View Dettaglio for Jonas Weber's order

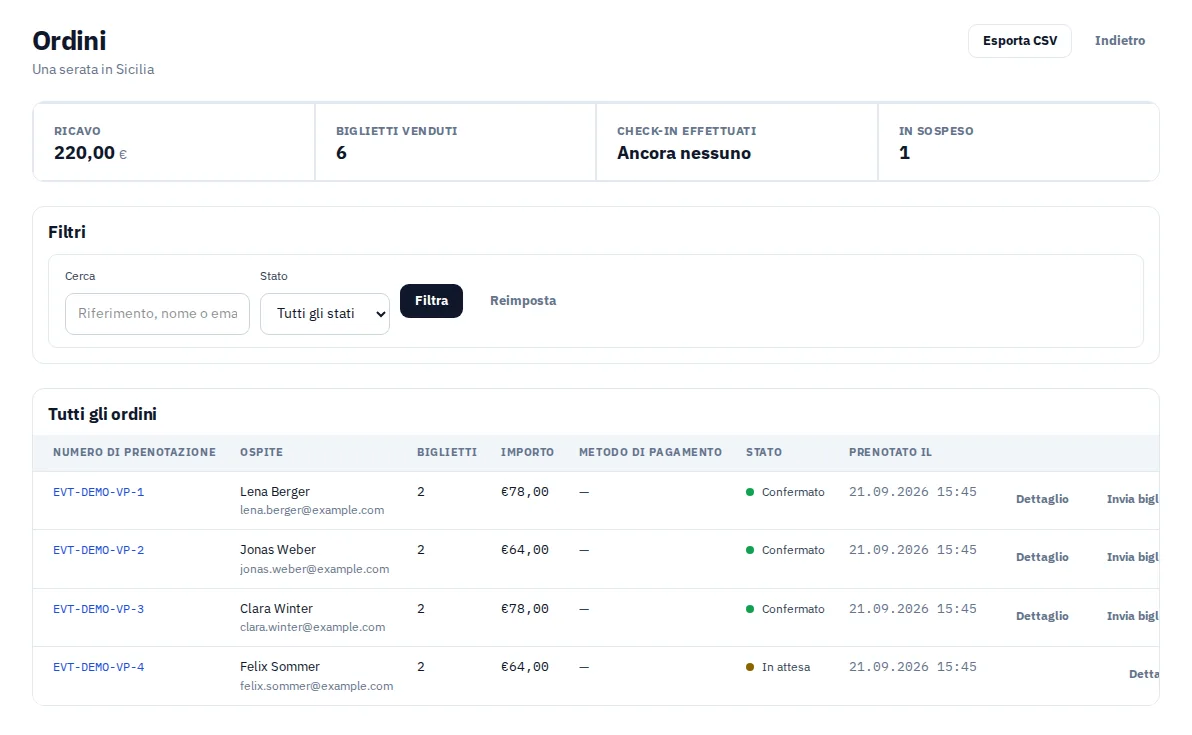pyautogui.click(x=1042, y=557)
